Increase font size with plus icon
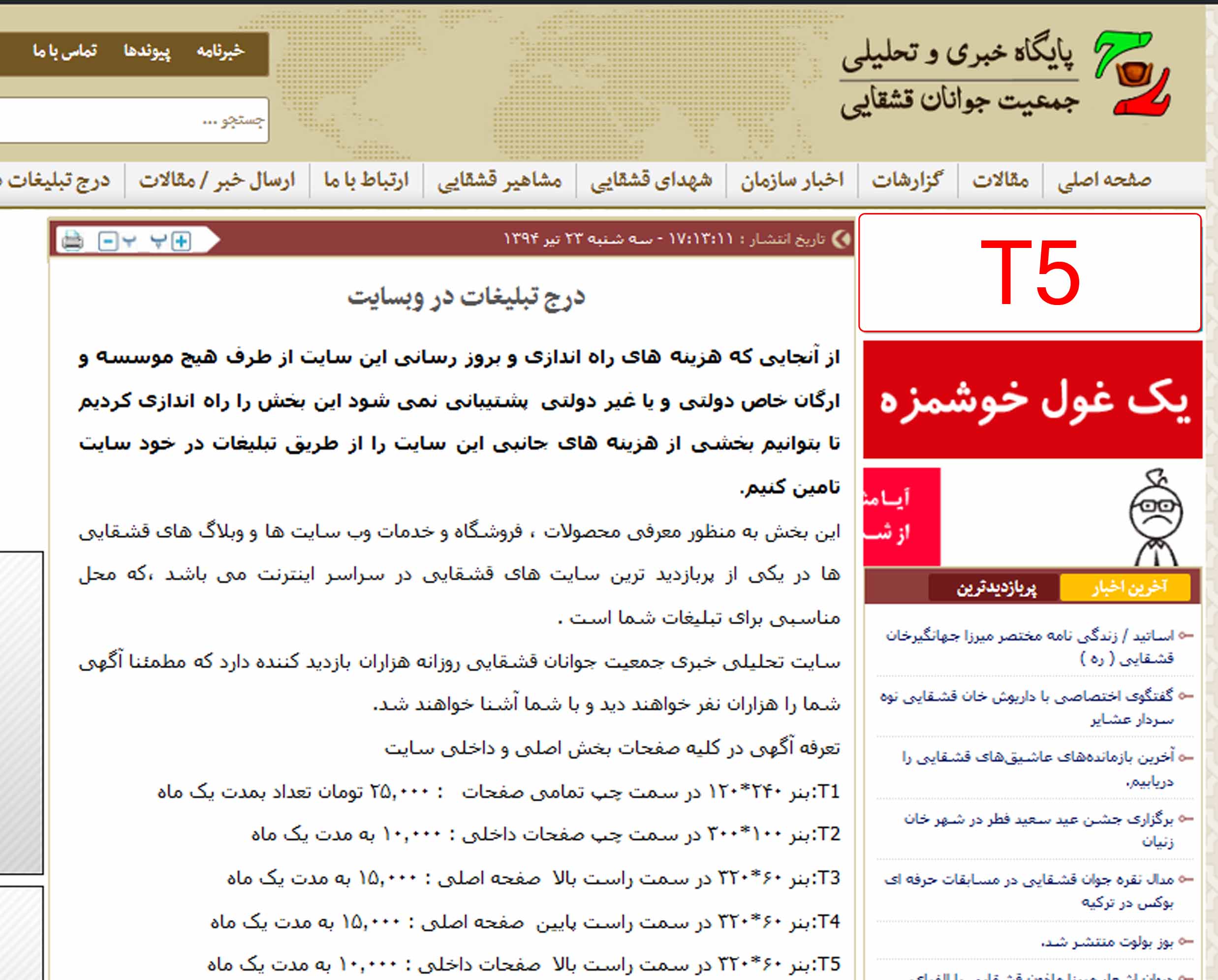1218x980 pixels. pyautogui.click(x=181, y=241)
